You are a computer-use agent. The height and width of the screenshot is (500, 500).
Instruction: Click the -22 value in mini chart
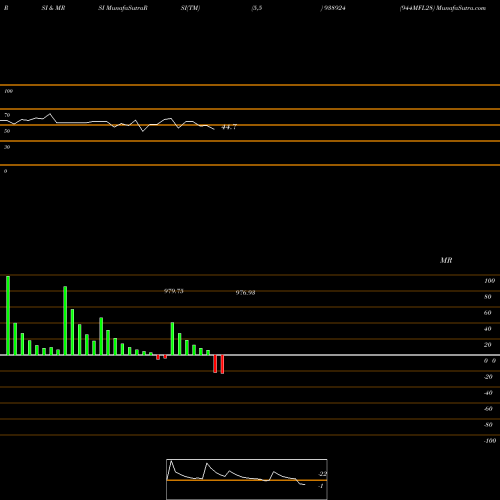[x=323, y=474]
